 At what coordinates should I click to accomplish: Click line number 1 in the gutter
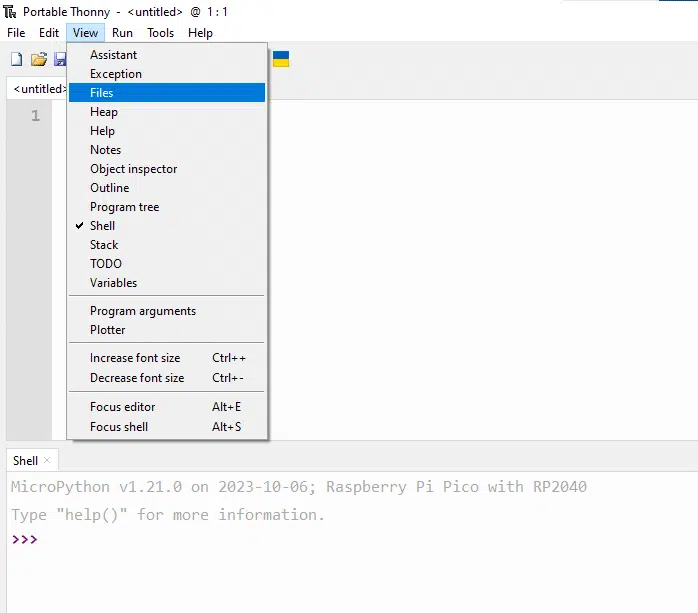[36, 116]
